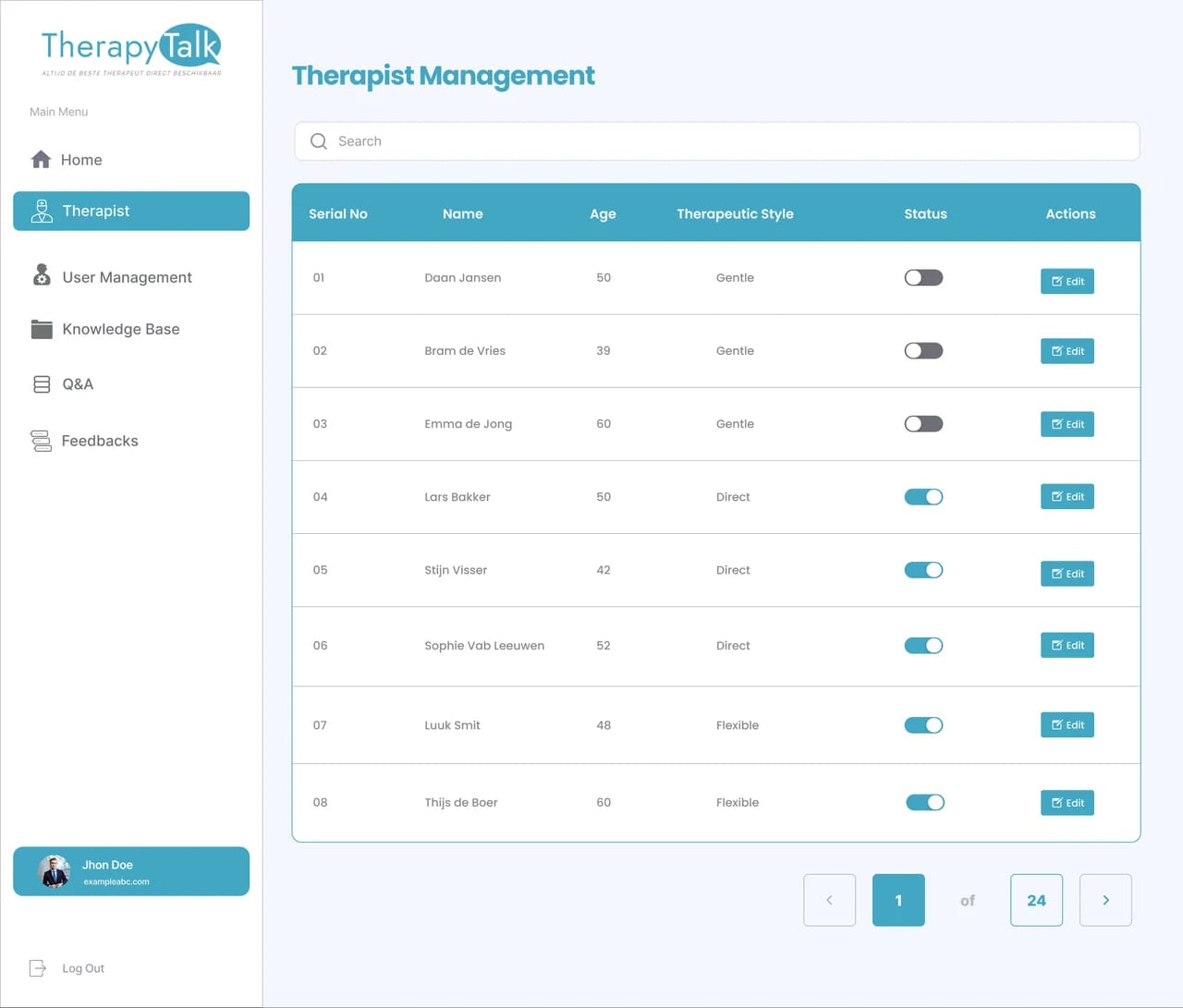Click the Q&A stacked database icon
This screenshot has width=1183, height=1008.
click(42, 384)
